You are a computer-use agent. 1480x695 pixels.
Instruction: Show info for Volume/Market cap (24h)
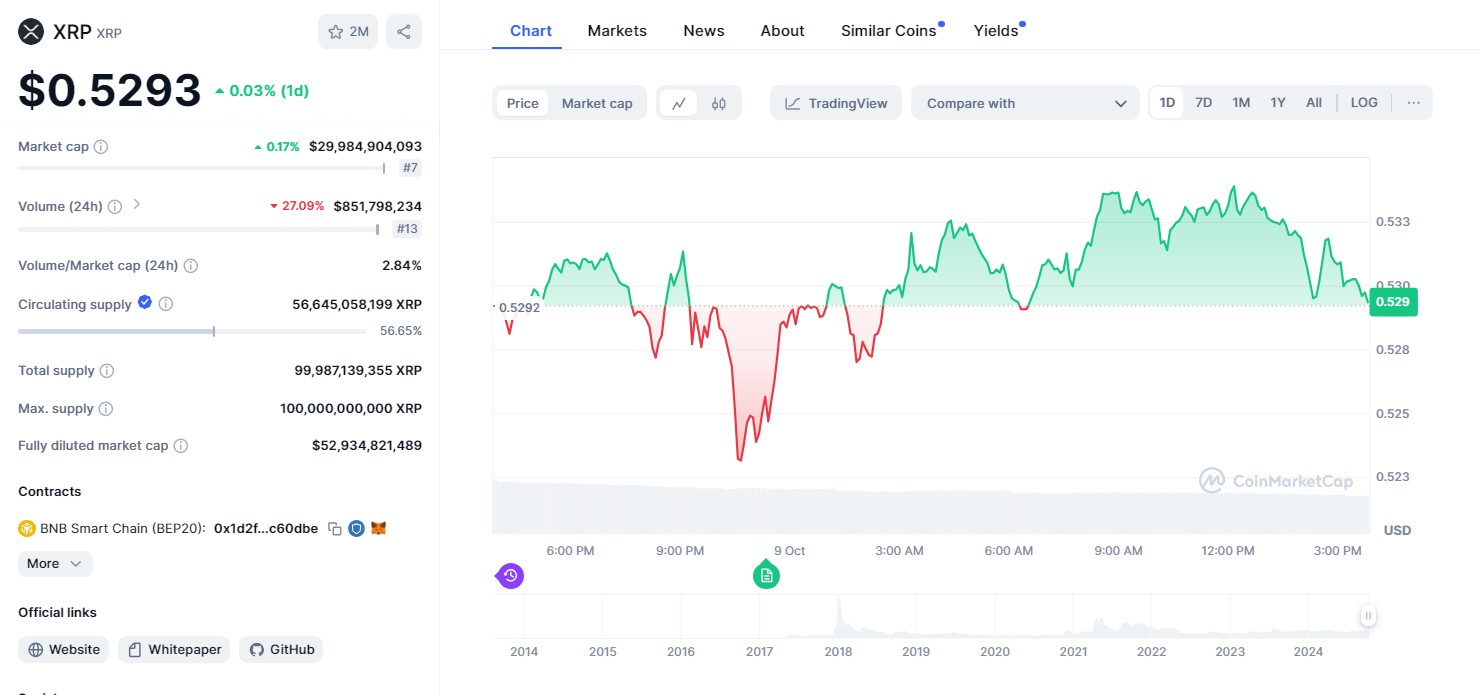[191, 266]
